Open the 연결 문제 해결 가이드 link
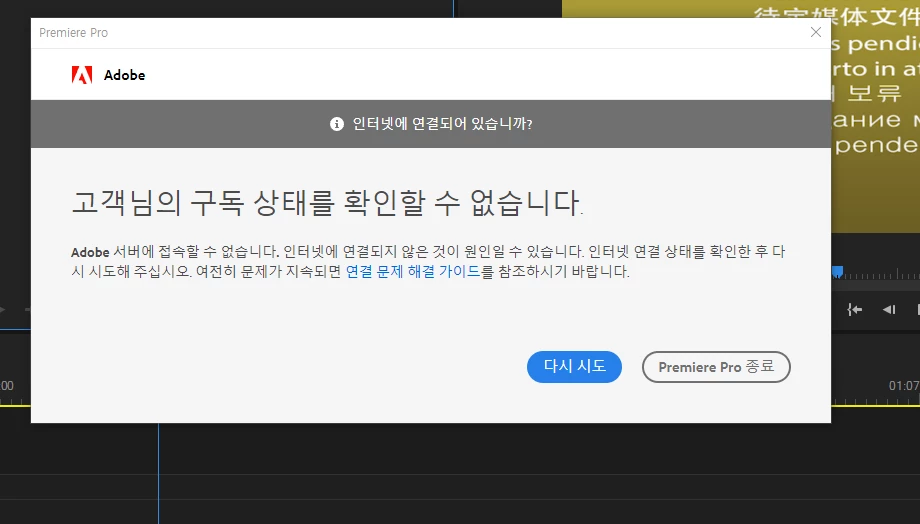This screenshot has width=920, height=524. point(413,272)
